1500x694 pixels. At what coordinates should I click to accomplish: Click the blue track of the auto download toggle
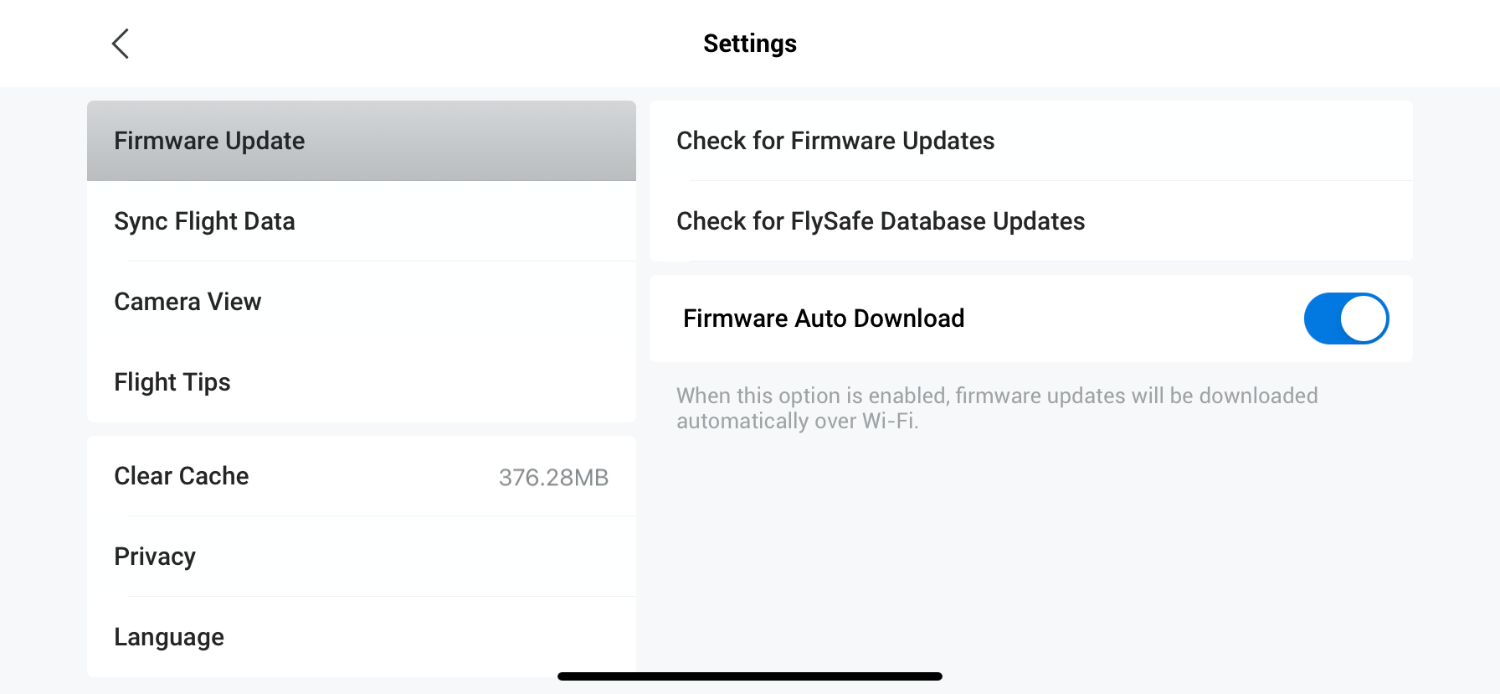tap(1322, 319)
